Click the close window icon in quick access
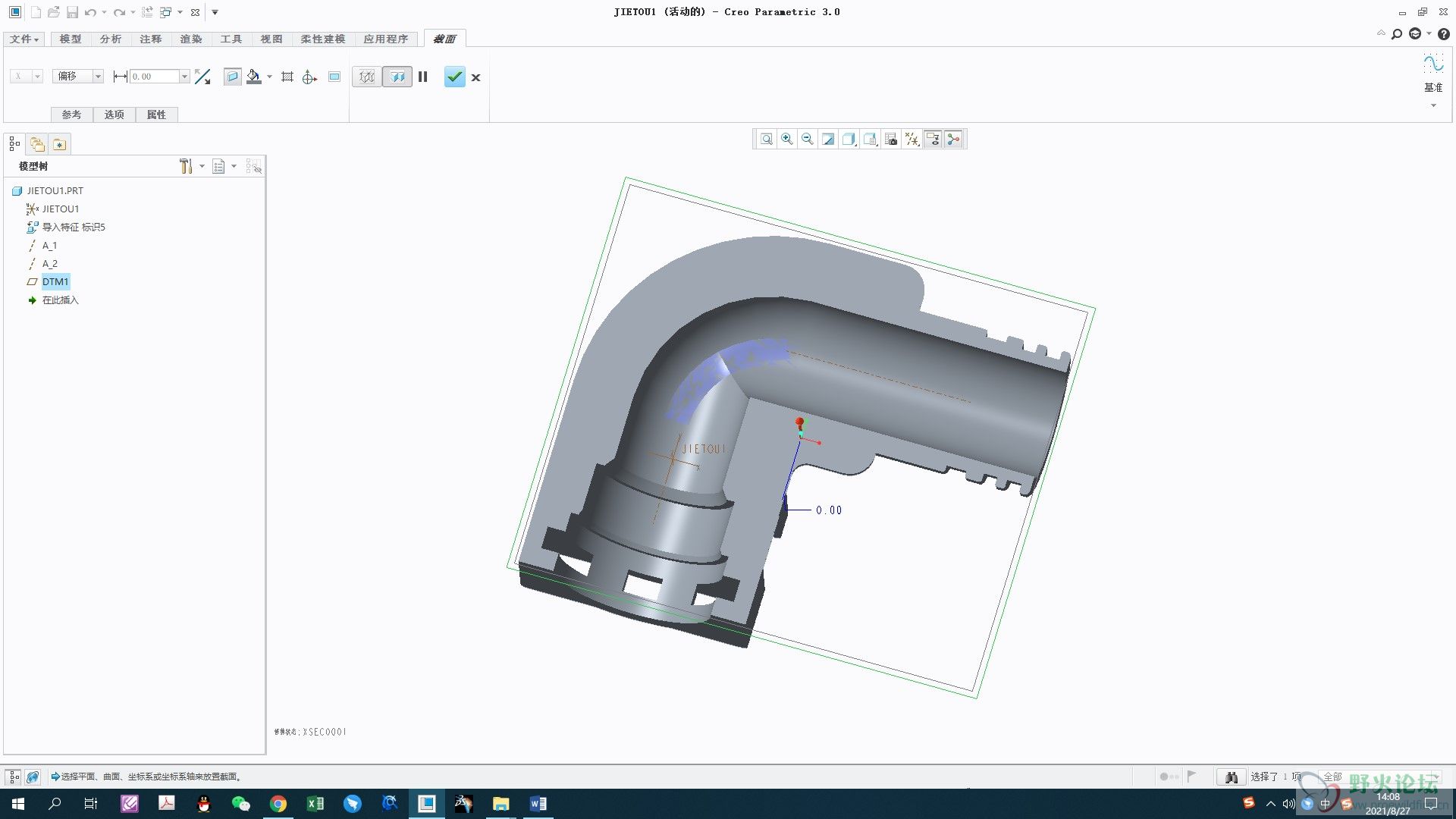 click(195, 12)
